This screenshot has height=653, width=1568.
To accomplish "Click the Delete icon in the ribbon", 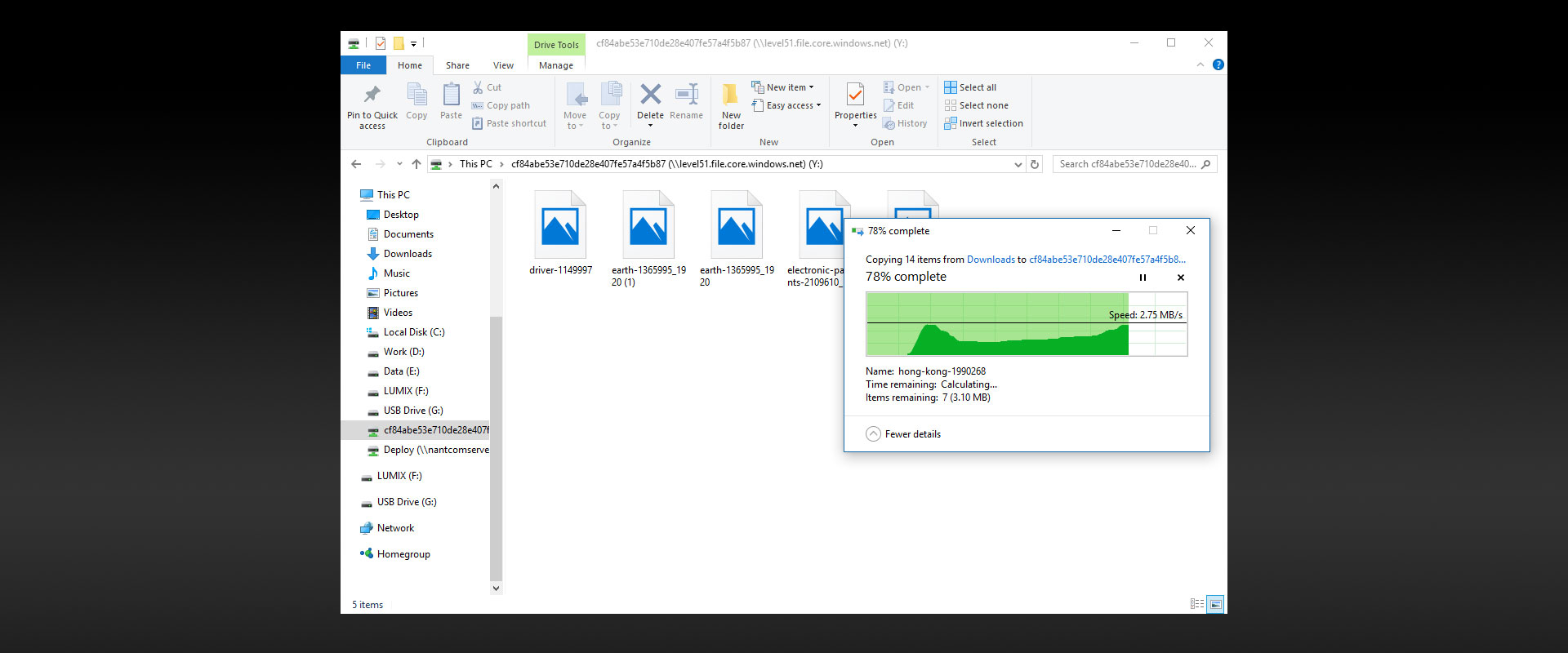I will tap(650, 95).
